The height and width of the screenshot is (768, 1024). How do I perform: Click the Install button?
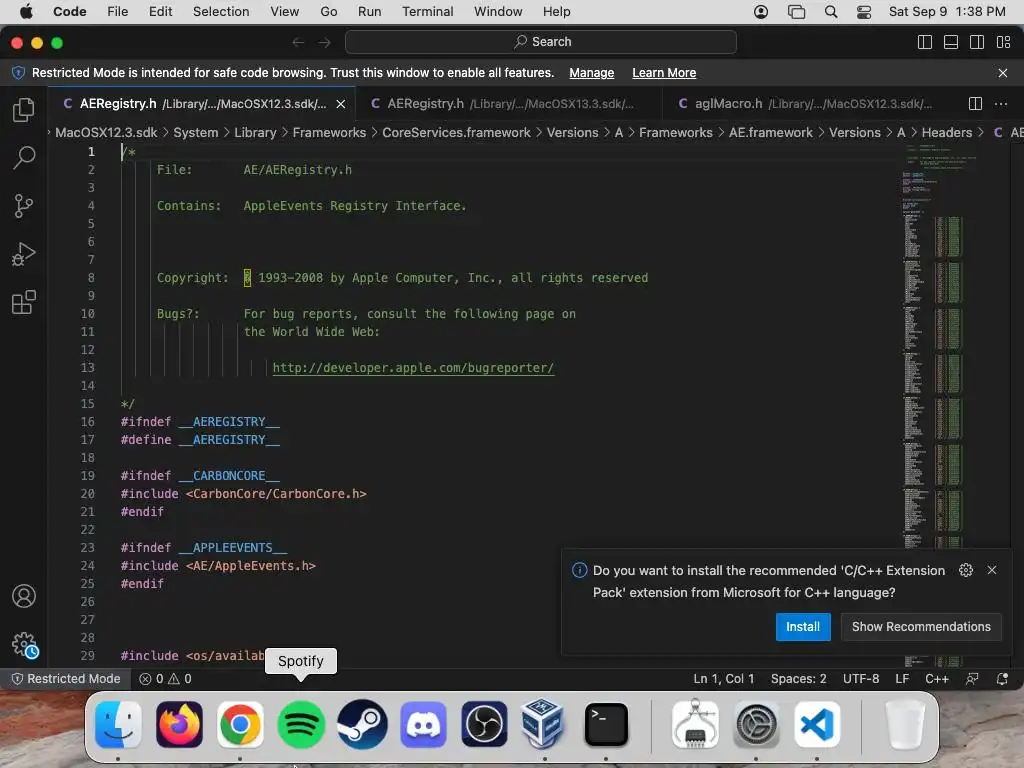point(803,627)
